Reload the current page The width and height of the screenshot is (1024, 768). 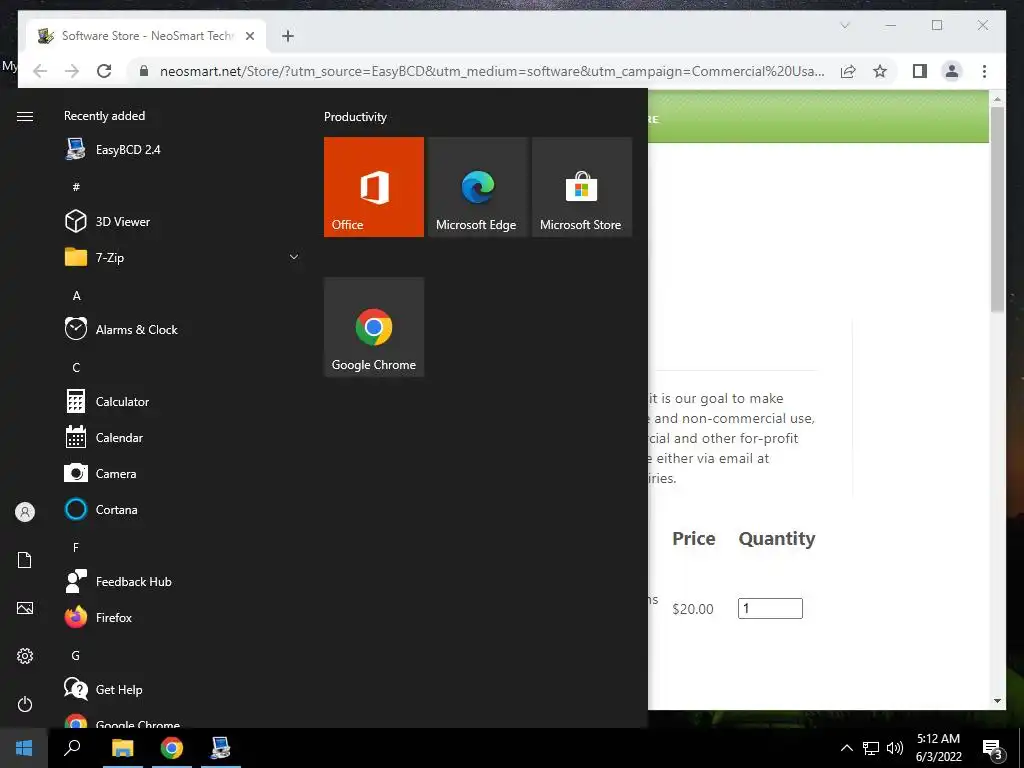coord(104,71)
